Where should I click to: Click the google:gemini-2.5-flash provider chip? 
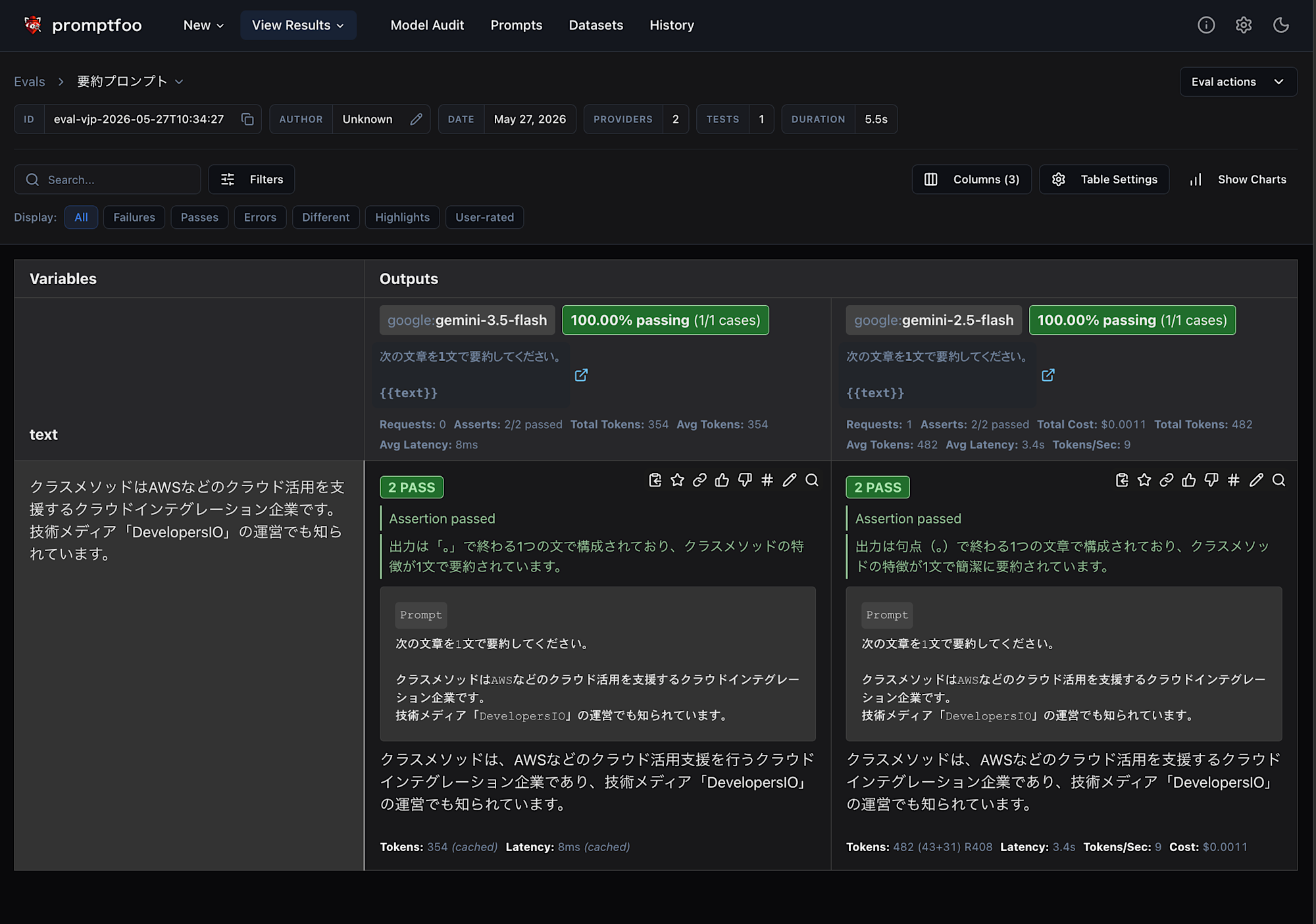pos(934,320)
